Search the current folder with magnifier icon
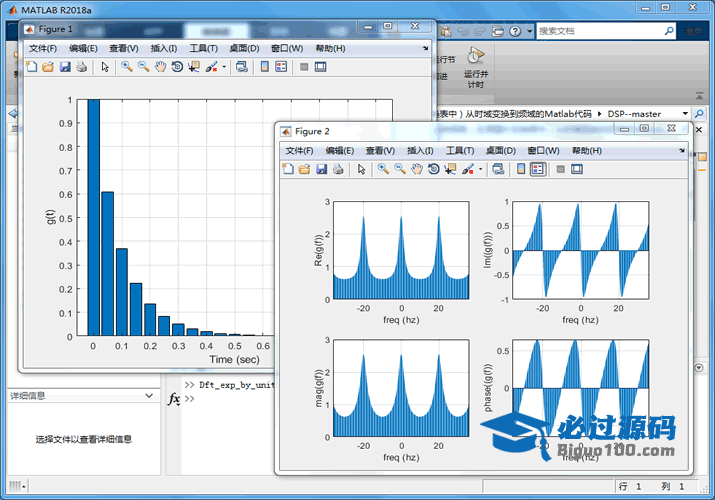Viewport: 715px width, 500px height. click(699, 113)
